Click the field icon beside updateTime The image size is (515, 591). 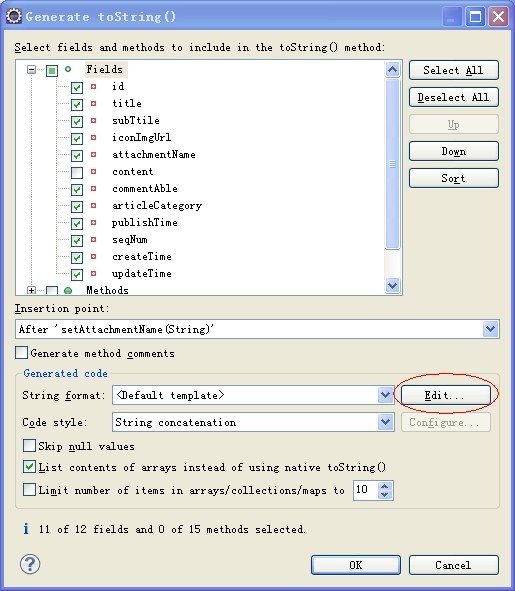click(93, 273)
